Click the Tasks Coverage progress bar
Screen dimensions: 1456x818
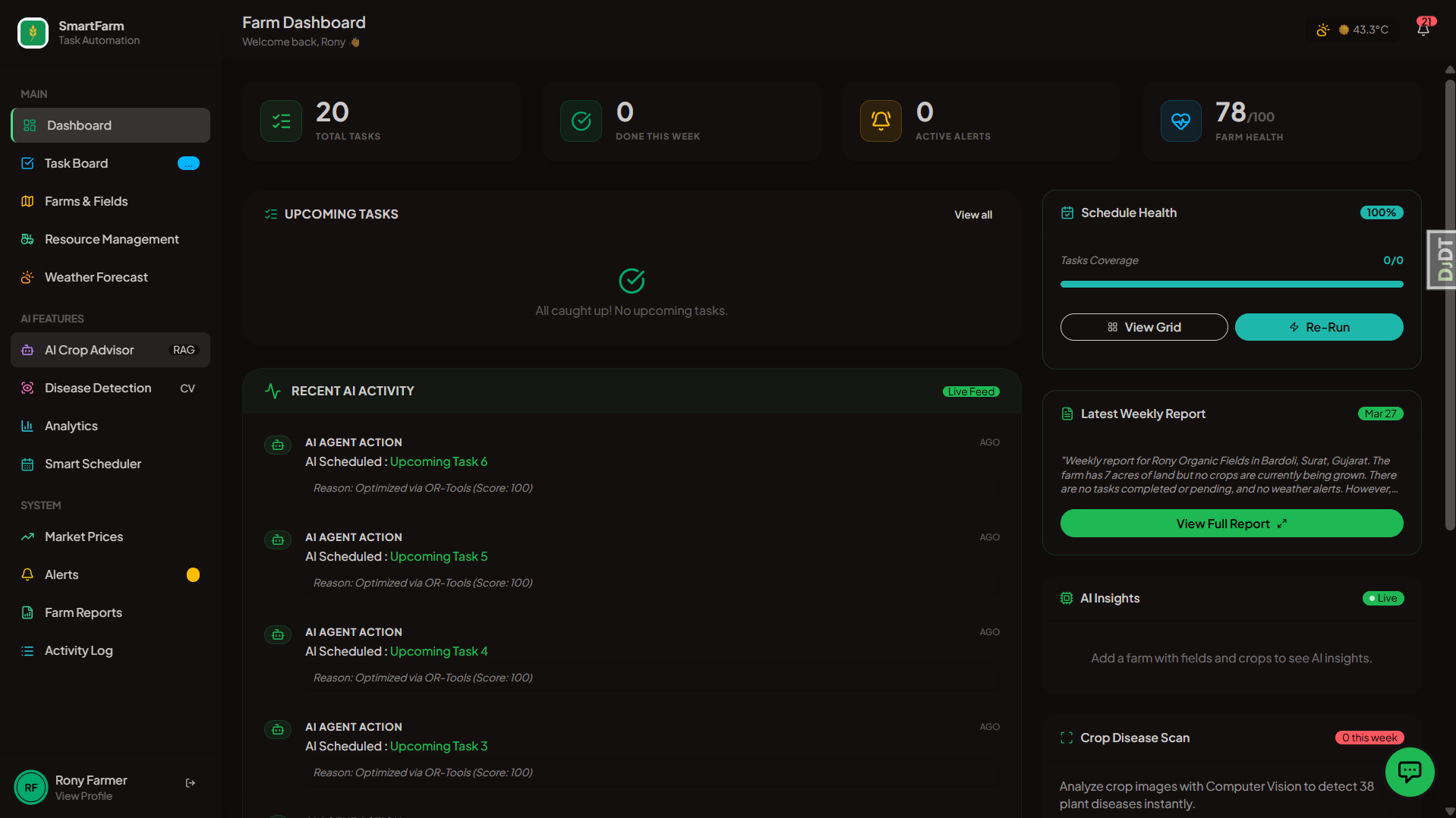click(x=1231, y=285)
